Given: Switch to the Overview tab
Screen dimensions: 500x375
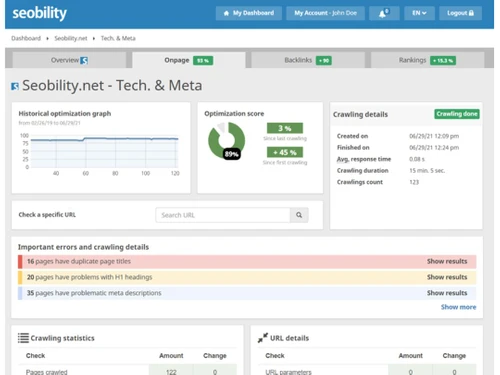Looking at the screenshot, I should tap(69, 60).
